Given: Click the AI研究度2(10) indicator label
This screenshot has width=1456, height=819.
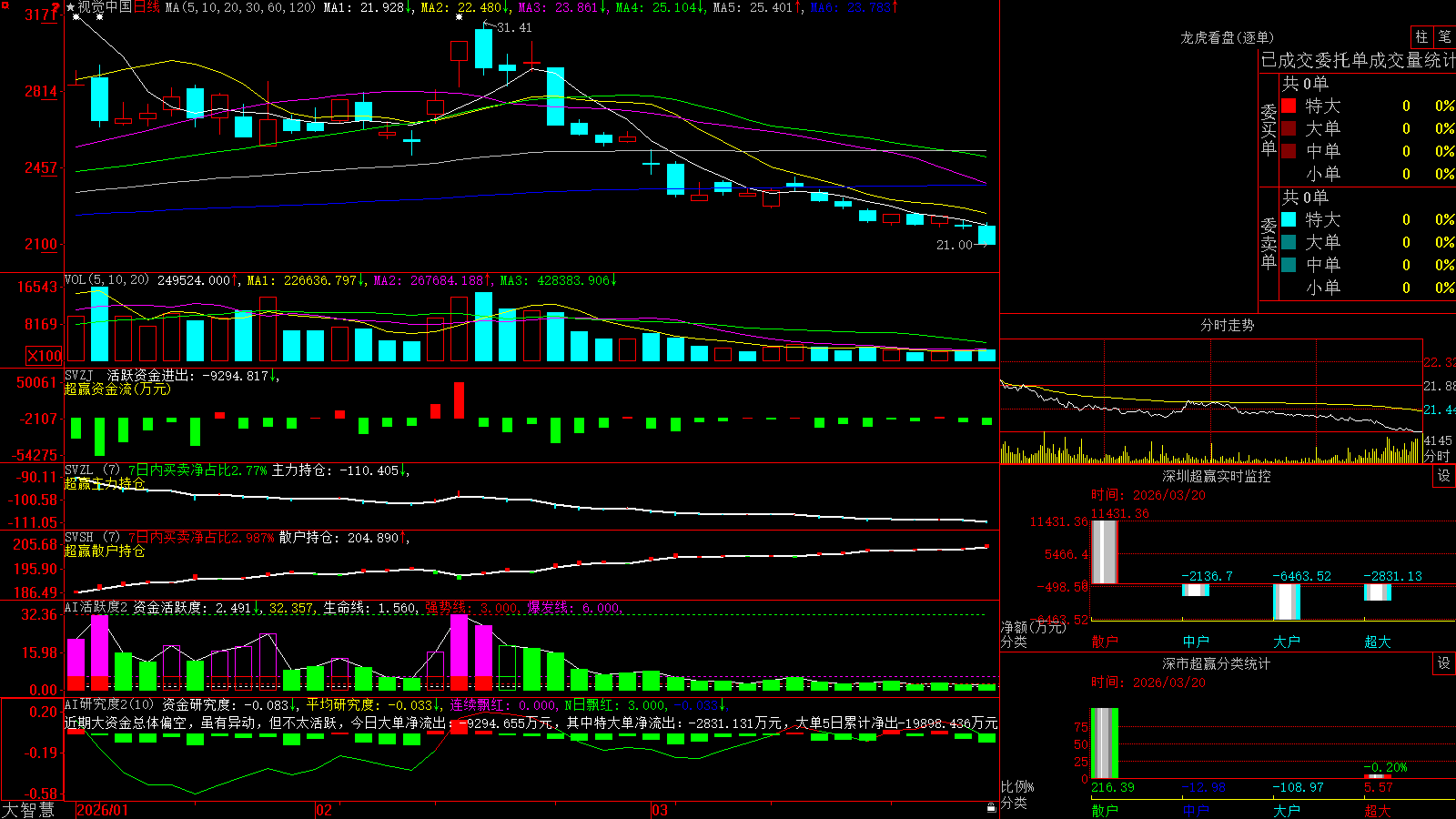Looking at the screenshot, I should click(x=109, y=704).
